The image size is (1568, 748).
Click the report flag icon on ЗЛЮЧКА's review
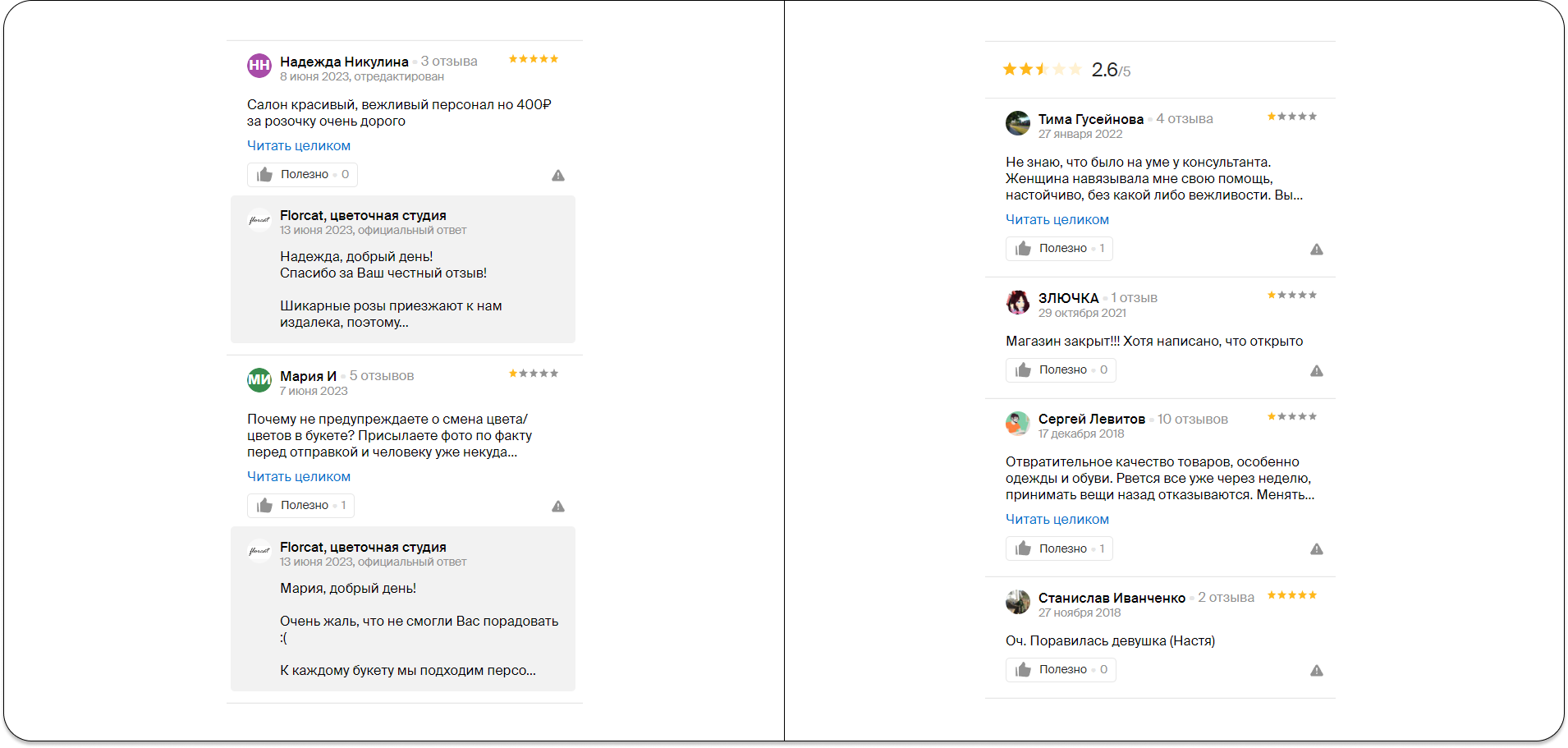(1318, 370)
